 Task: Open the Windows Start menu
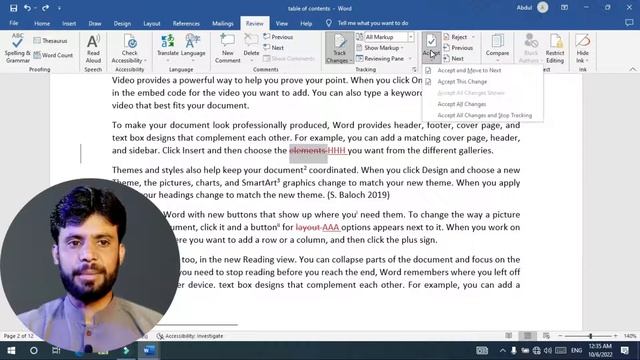click(x=11, y=351)
